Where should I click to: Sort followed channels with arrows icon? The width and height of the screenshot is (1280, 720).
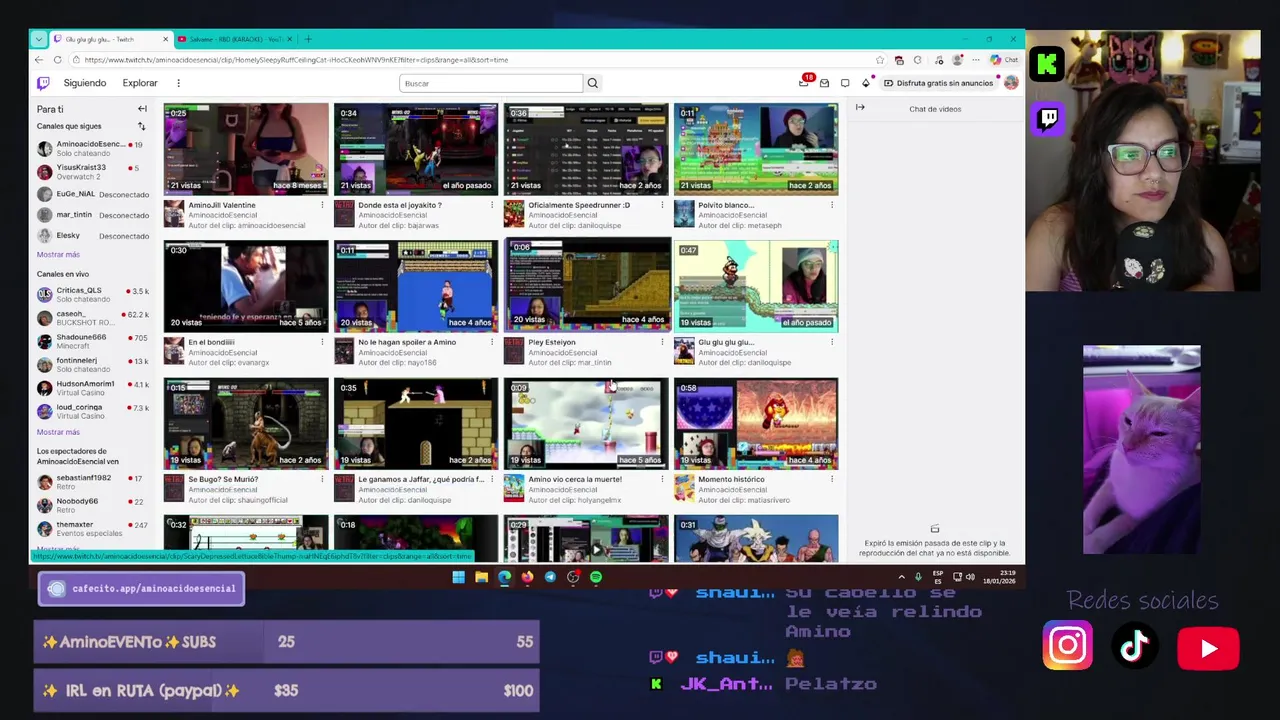[141, 126]
